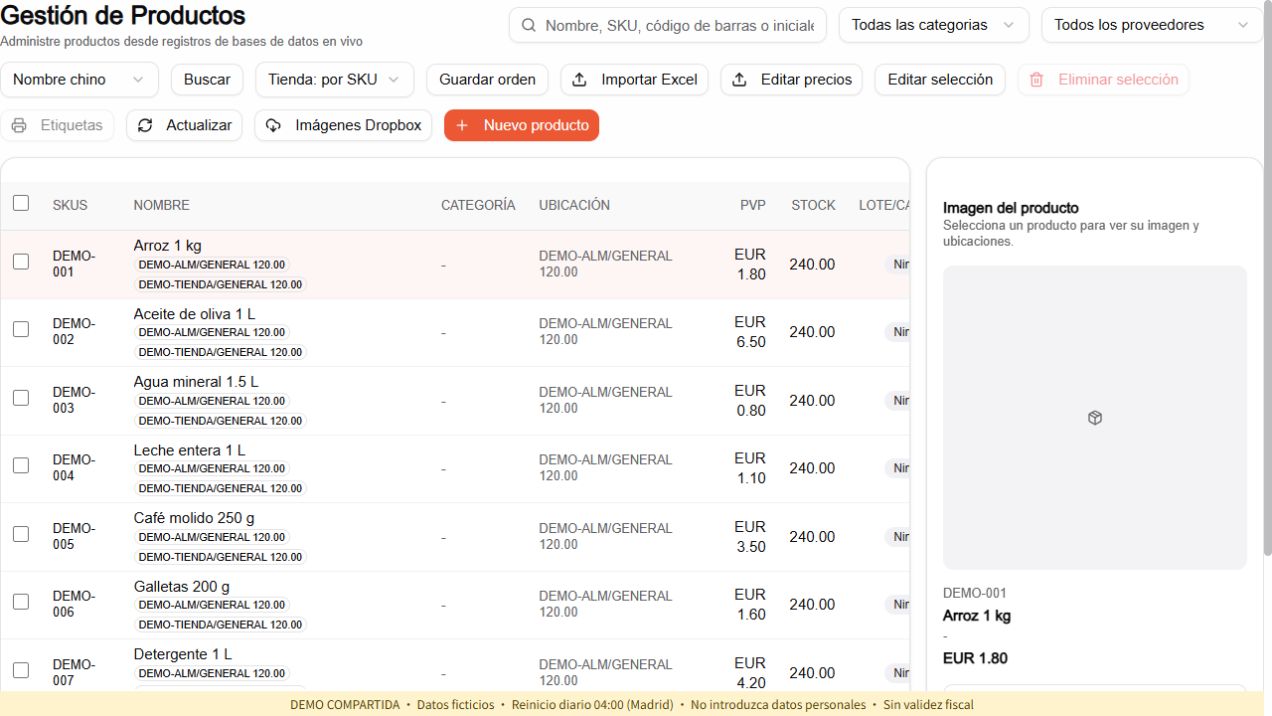The height and width of the screenshot is (716, 1272).
Task: Click Editar selección button
Action: (940, 80)
